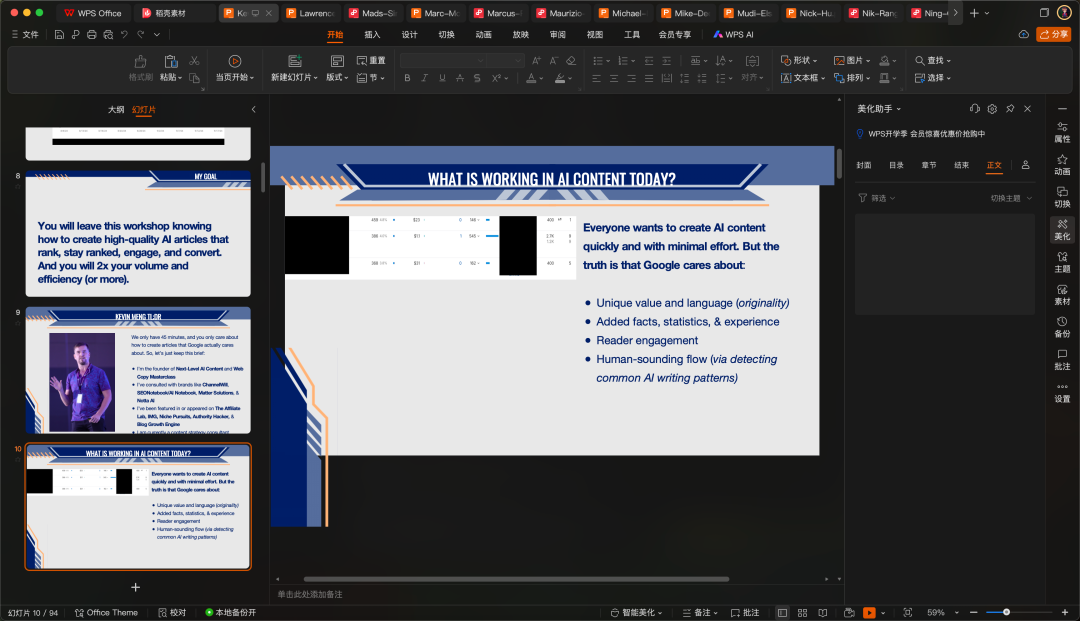Open the Arrange (排列) dropdown
Viewport: 1080px width, 621px height.
click(x=852, y=78)
